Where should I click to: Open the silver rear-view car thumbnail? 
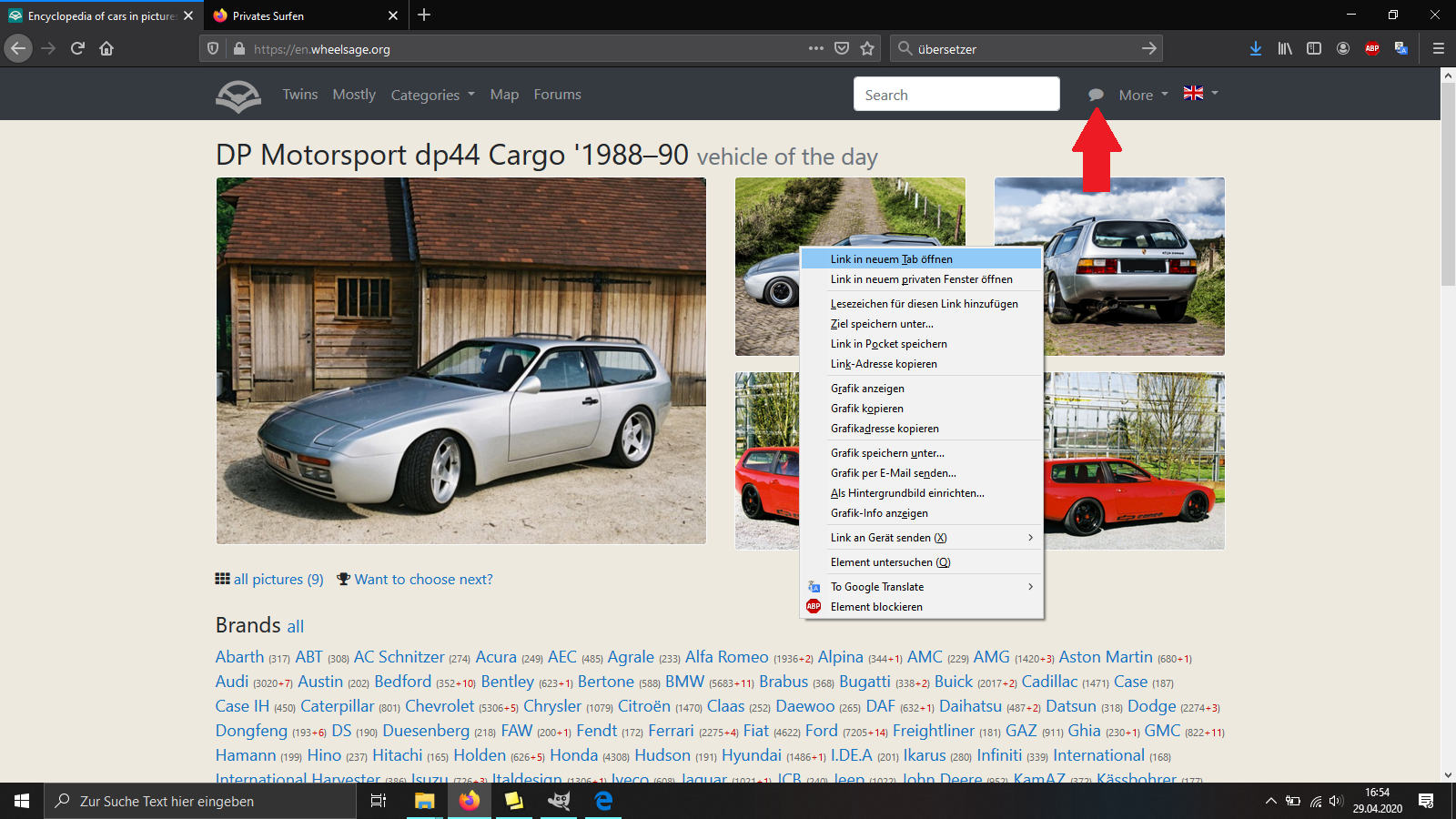(x=1109, y=266)
